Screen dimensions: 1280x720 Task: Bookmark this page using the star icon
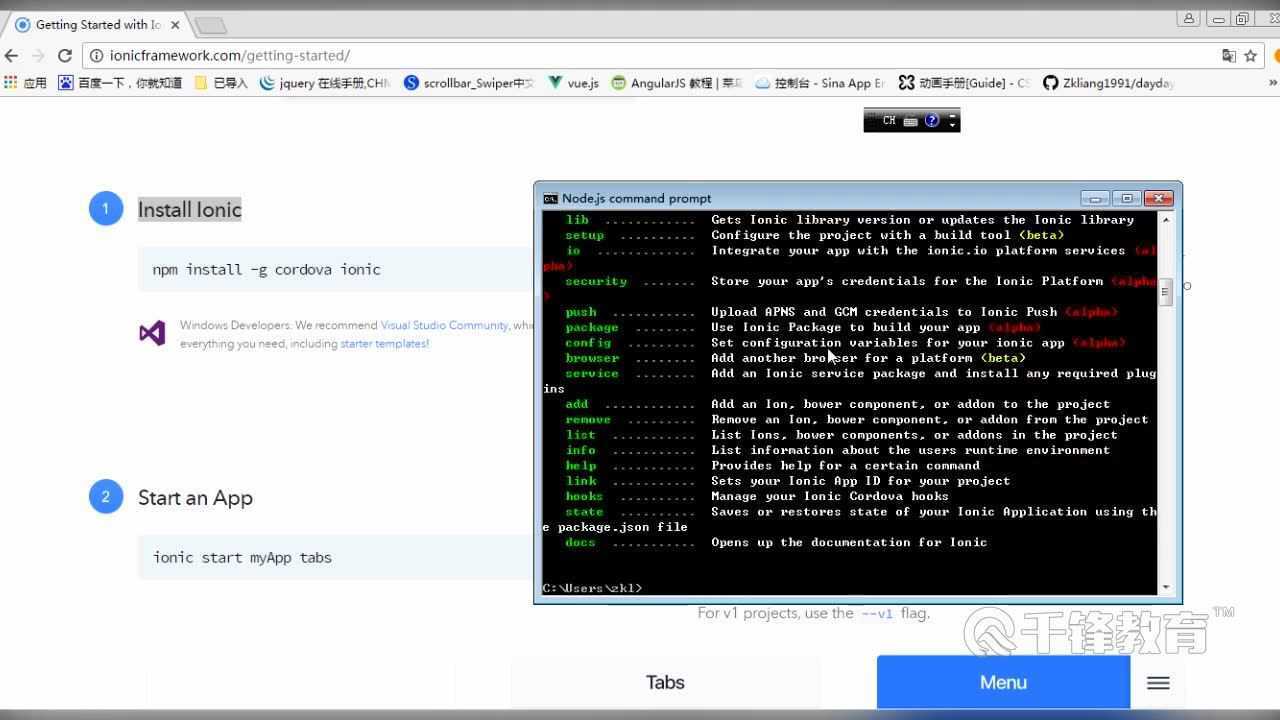(1250, 56)
